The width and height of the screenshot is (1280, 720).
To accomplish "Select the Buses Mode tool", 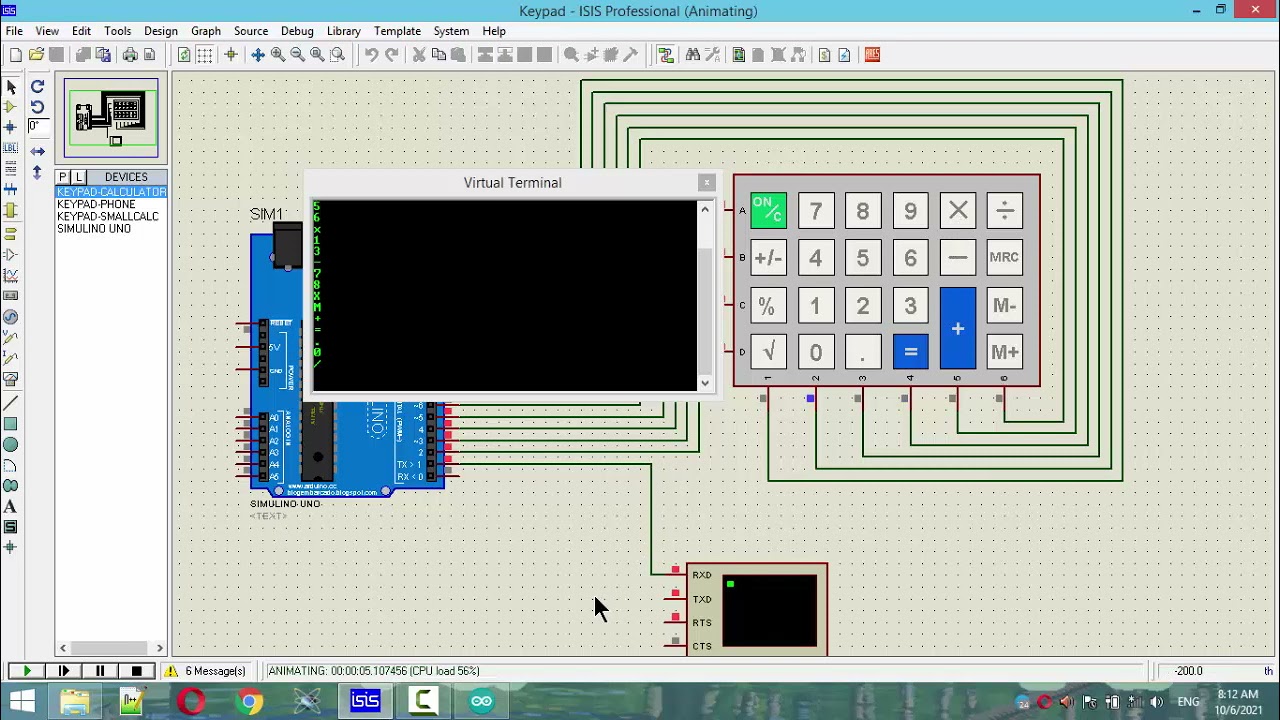I will [11, 189].
